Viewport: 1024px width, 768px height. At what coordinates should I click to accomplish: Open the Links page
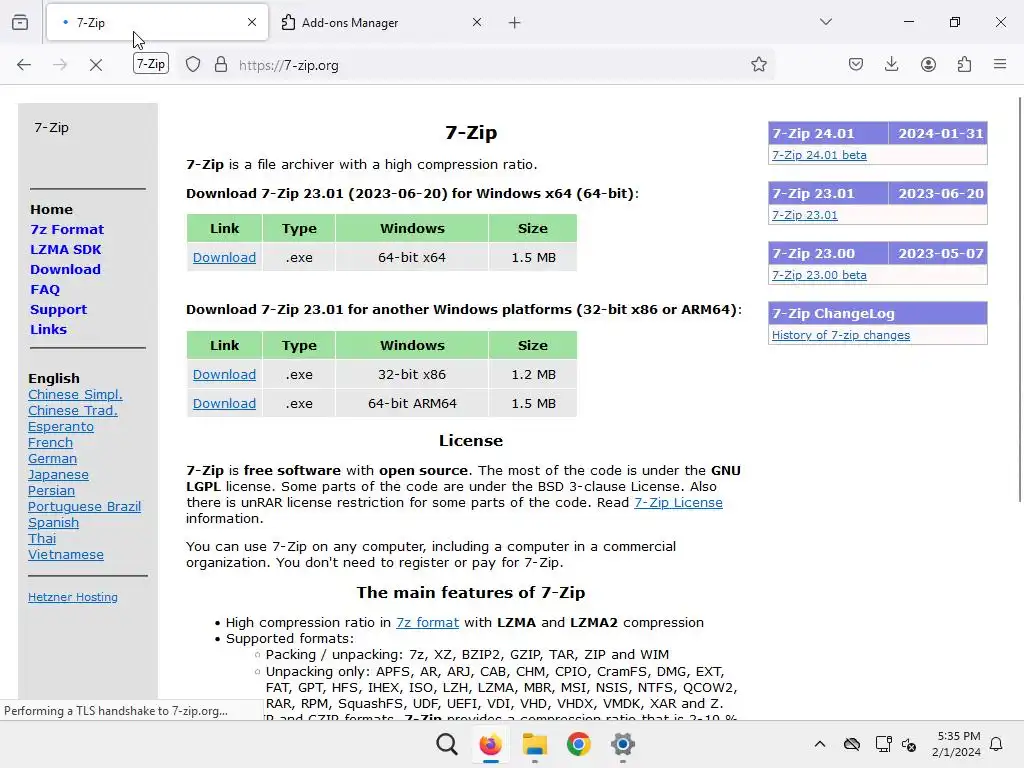click(48, 330)
